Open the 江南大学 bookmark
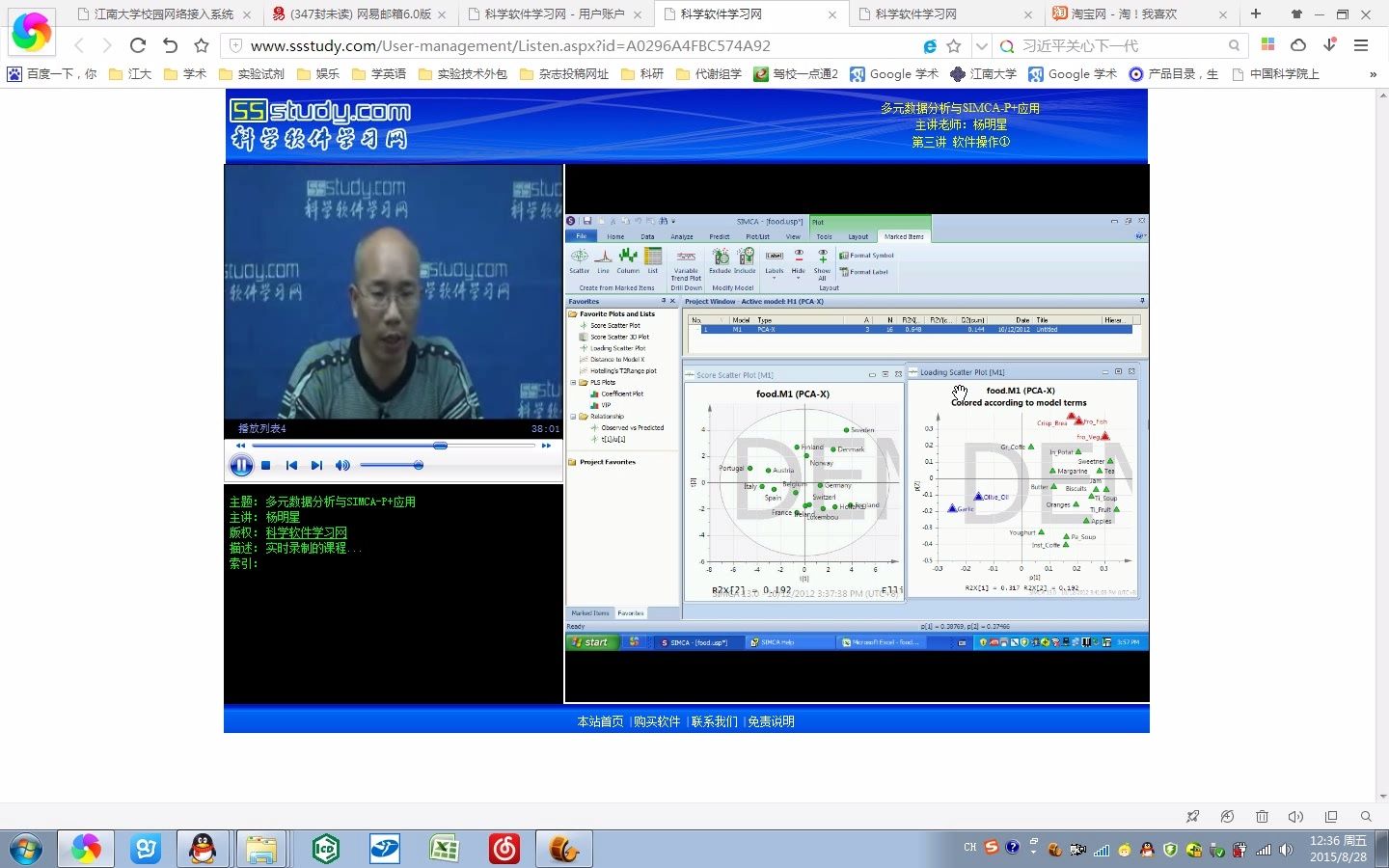1389x868 pixels. pyautogui.click(x=983, y=73)
